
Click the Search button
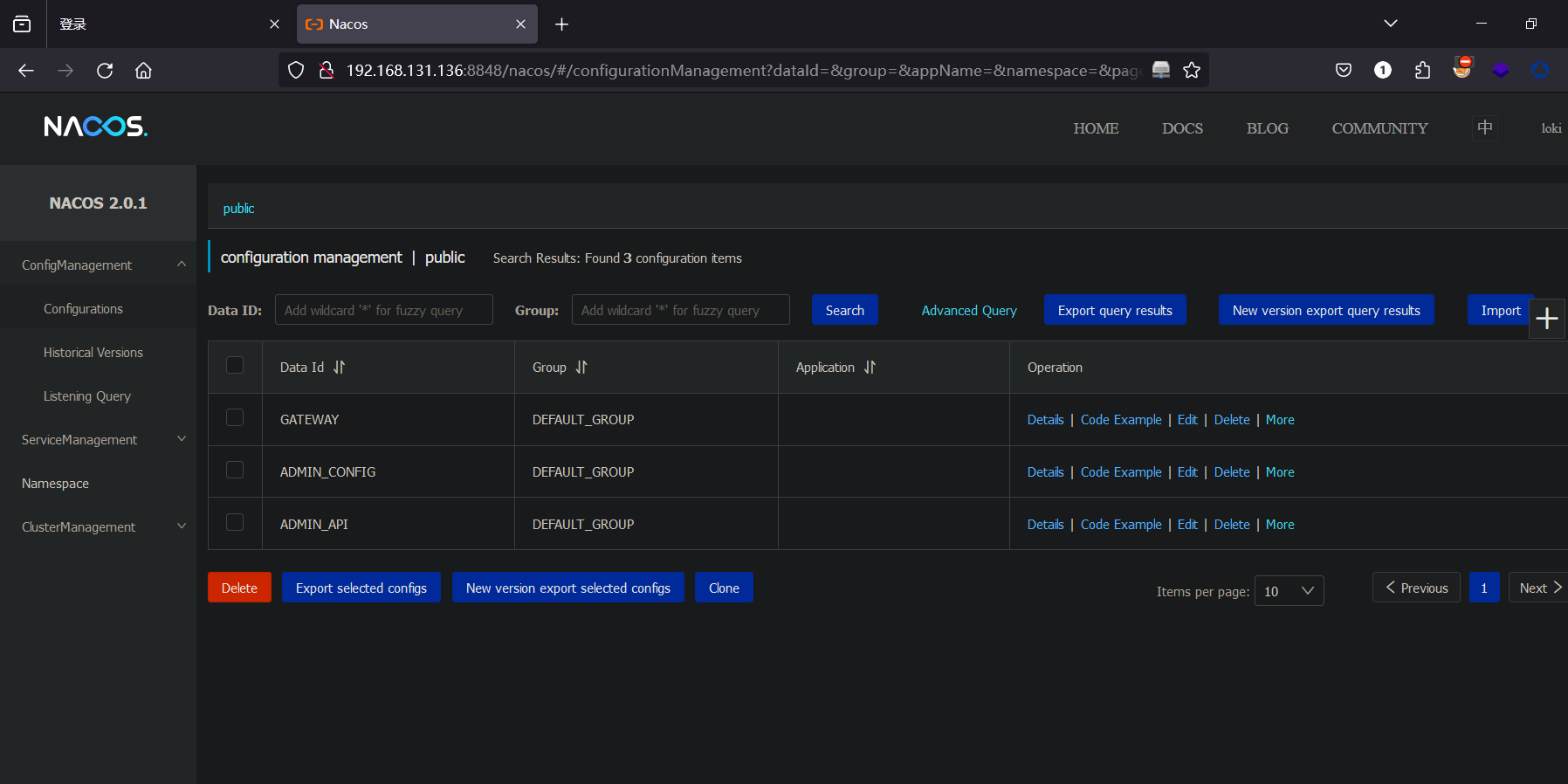[845, 310]
